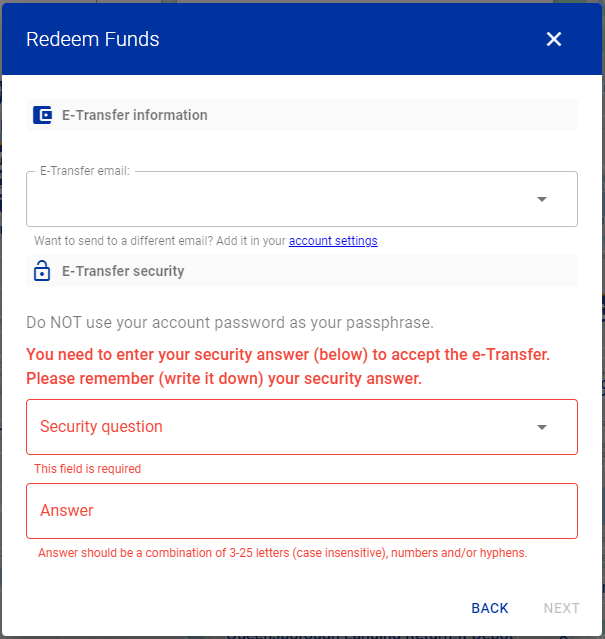
Task: Select the E-Transfer email field
Action: pyautogui.click(x=302, y=199)
